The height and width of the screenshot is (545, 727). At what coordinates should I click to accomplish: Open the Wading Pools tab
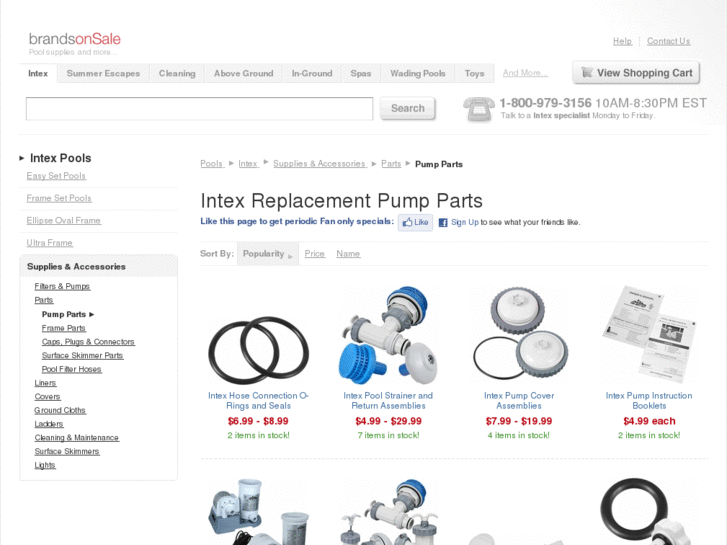[418, 73]
